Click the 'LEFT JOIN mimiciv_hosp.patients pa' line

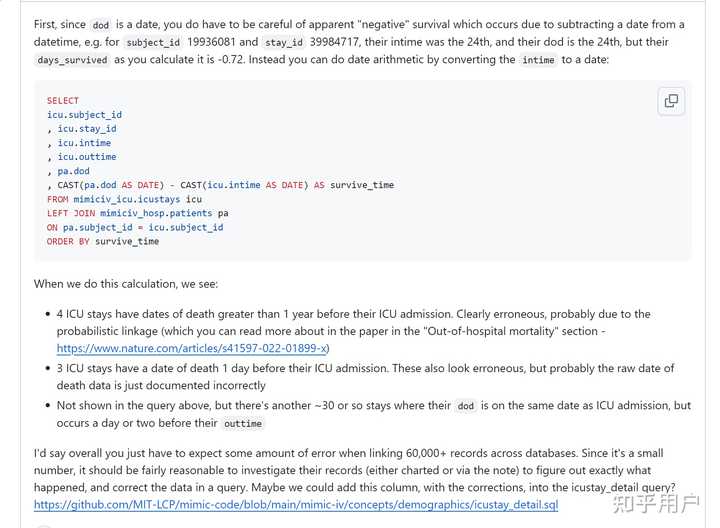(137, 213)
